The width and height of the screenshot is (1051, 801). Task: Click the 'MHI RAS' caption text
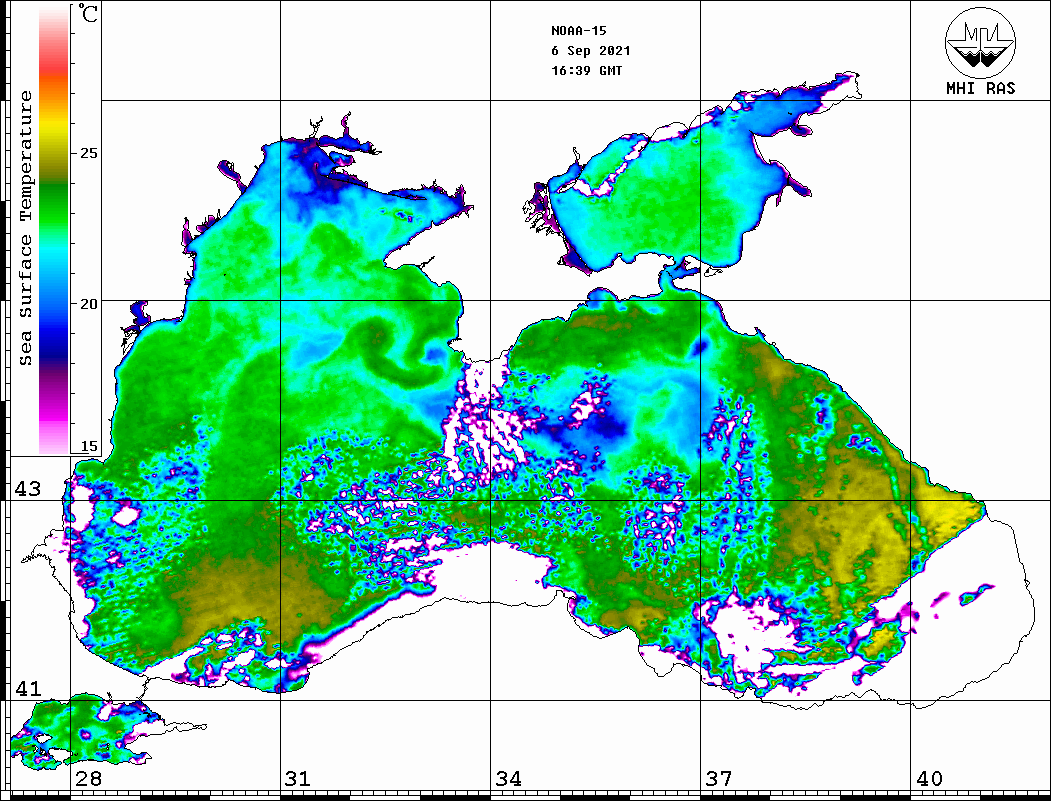981,88
